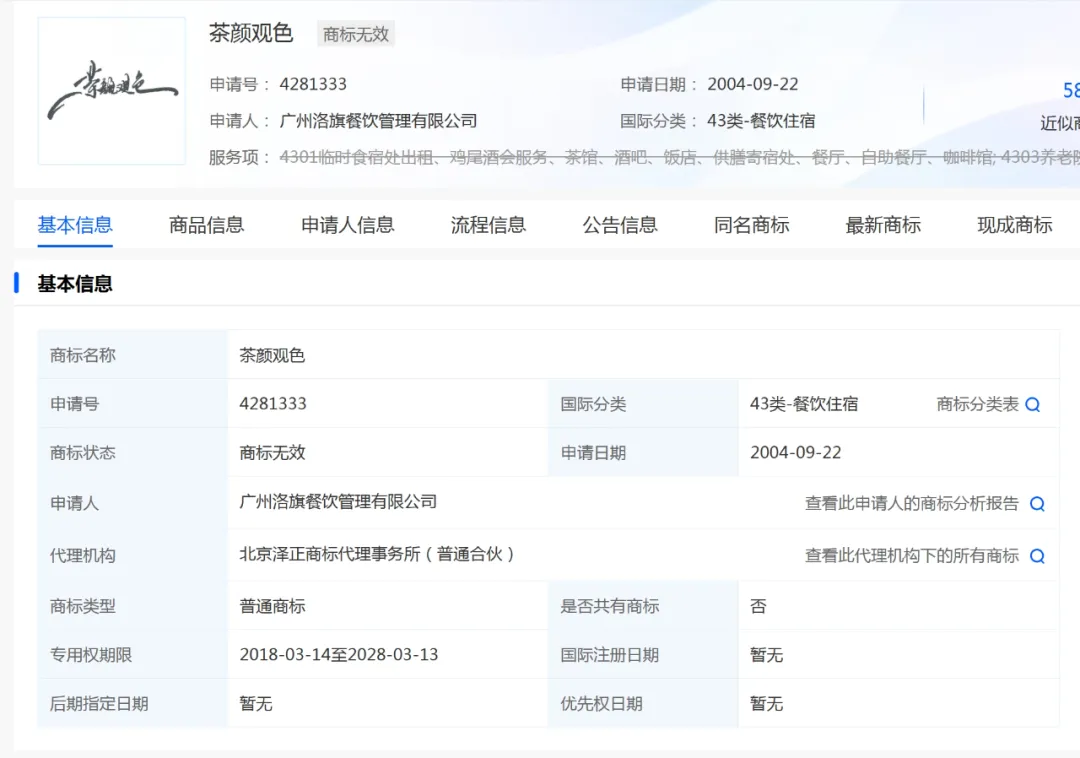Click the 茶颜观色 value in 商标名称 row
The width and height of the screenshot is (1080, 758).
click(x=272, y=355)
